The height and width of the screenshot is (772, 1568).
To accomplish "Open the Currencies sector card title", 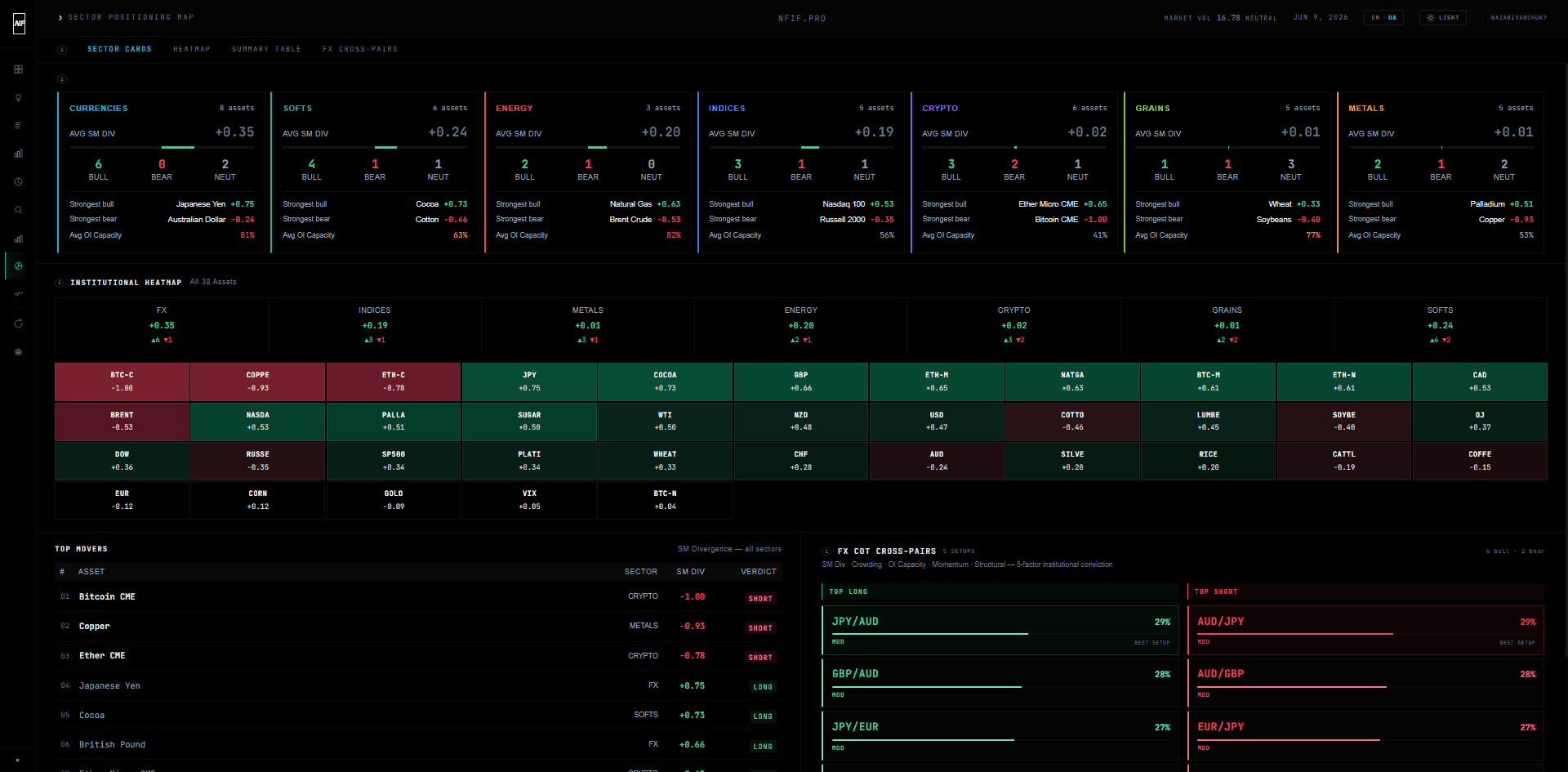I will (x=98, y=108).
